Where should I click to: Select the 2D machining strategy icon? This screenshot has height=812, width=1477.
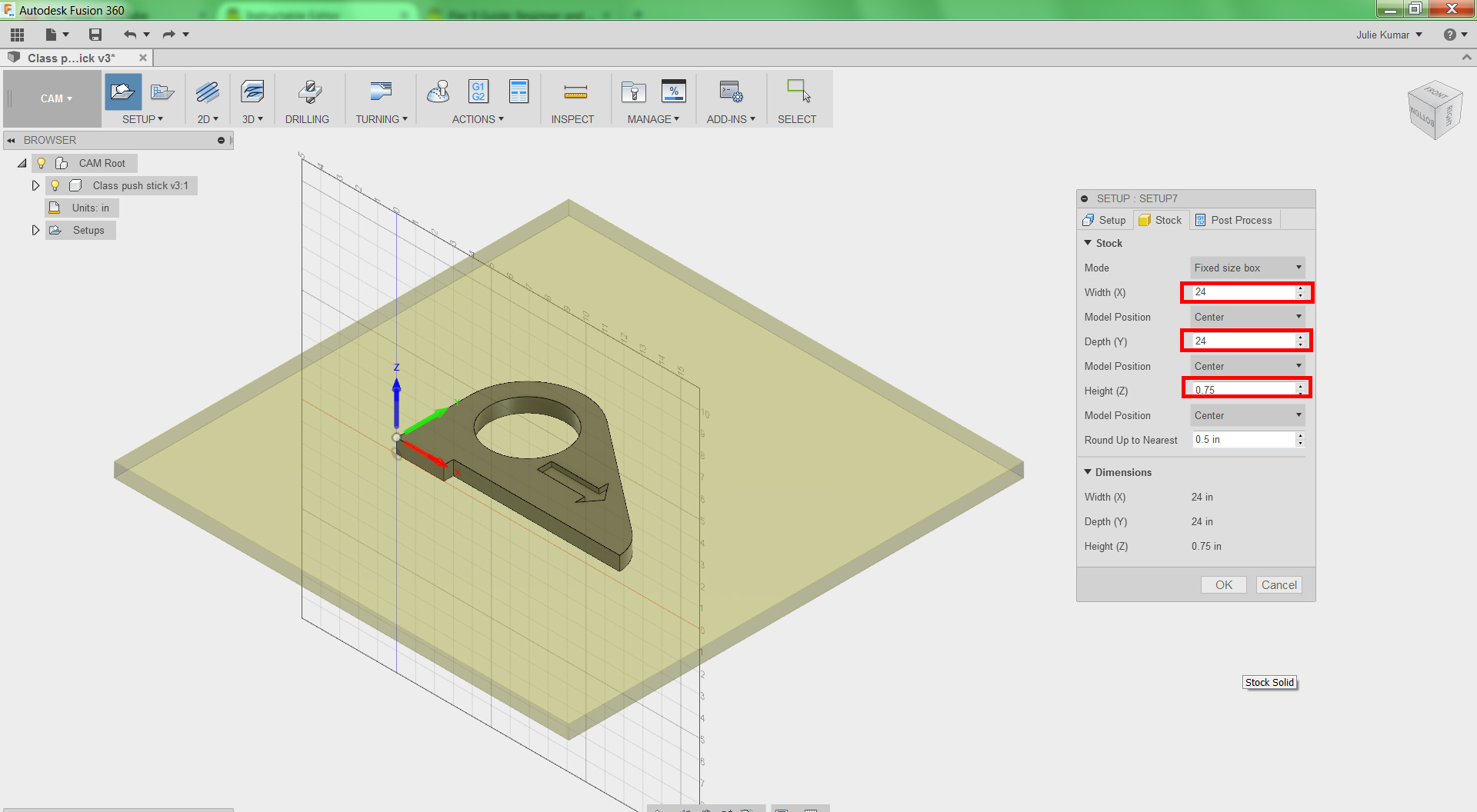click(207, 92)
